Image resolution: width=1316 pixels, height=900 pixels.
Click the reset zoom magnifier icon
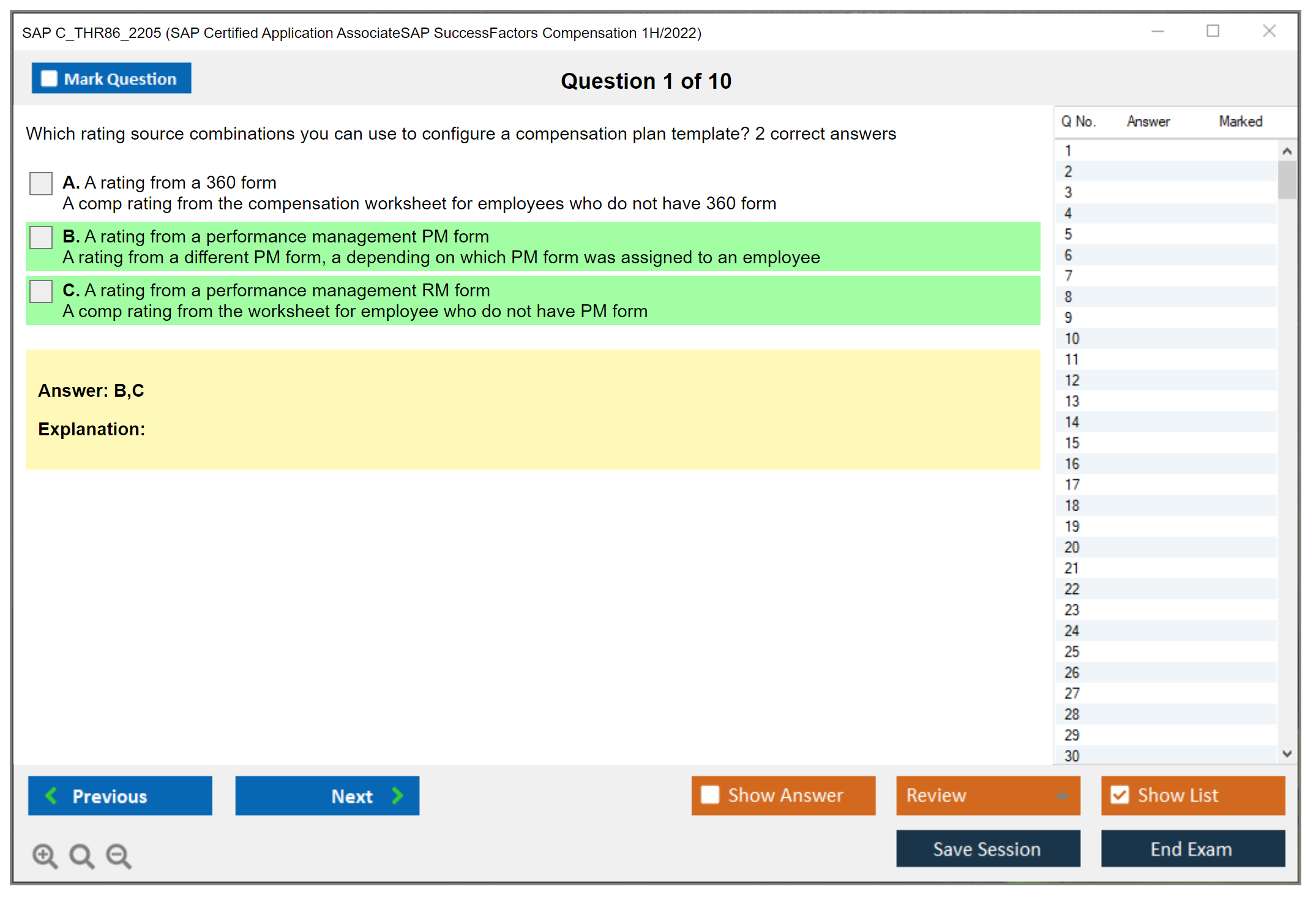[x=81, y=855]
